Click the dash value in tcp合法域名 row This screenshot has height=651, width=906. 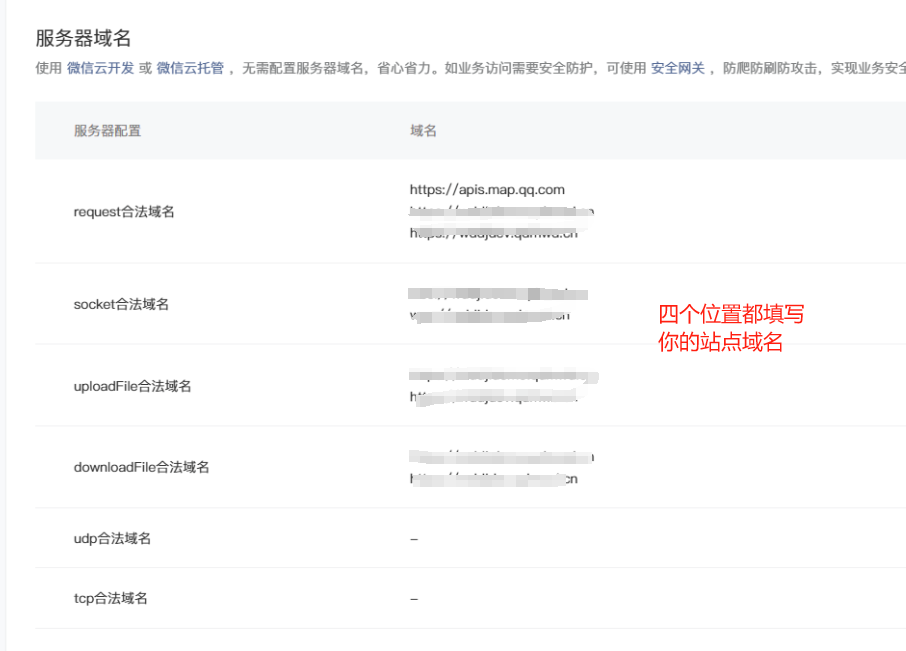pos(414,598)
